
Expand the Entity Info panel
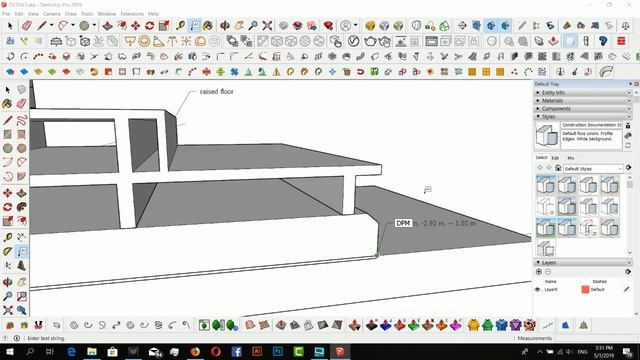click(583, 93)
